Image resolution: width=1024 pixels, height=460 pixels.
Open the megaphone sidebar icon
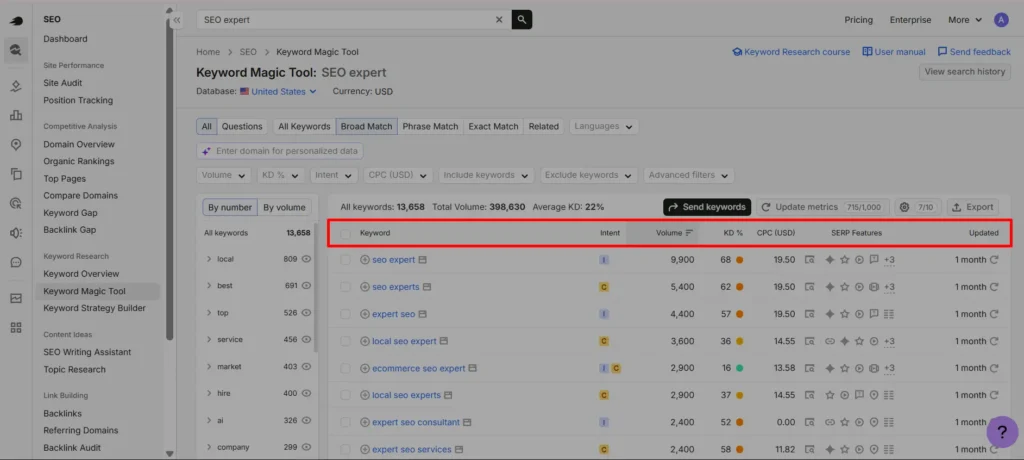pyautogui.click(x=16, y=233)
